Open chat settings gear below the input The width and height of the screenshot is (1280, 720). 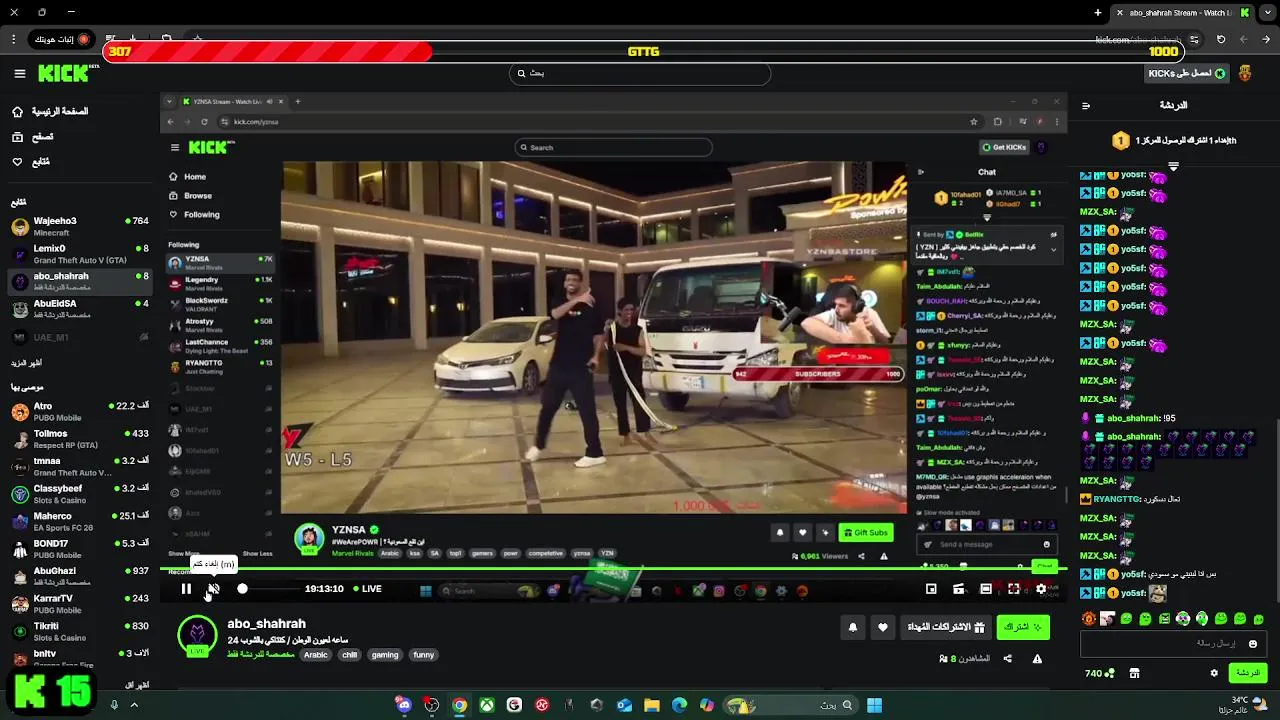click(x=1214, y=673)
